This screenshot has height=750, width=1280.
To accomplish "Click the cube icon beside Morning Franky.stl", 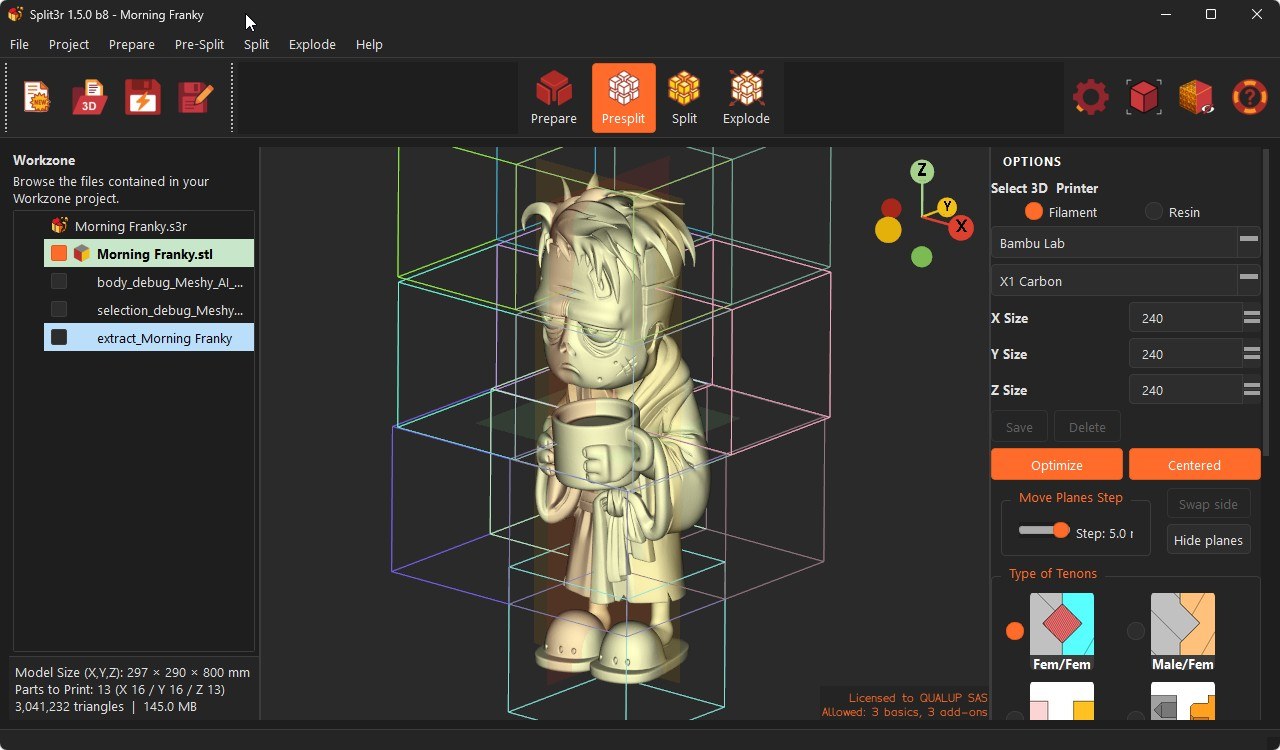I will click(x=82, y=254).
